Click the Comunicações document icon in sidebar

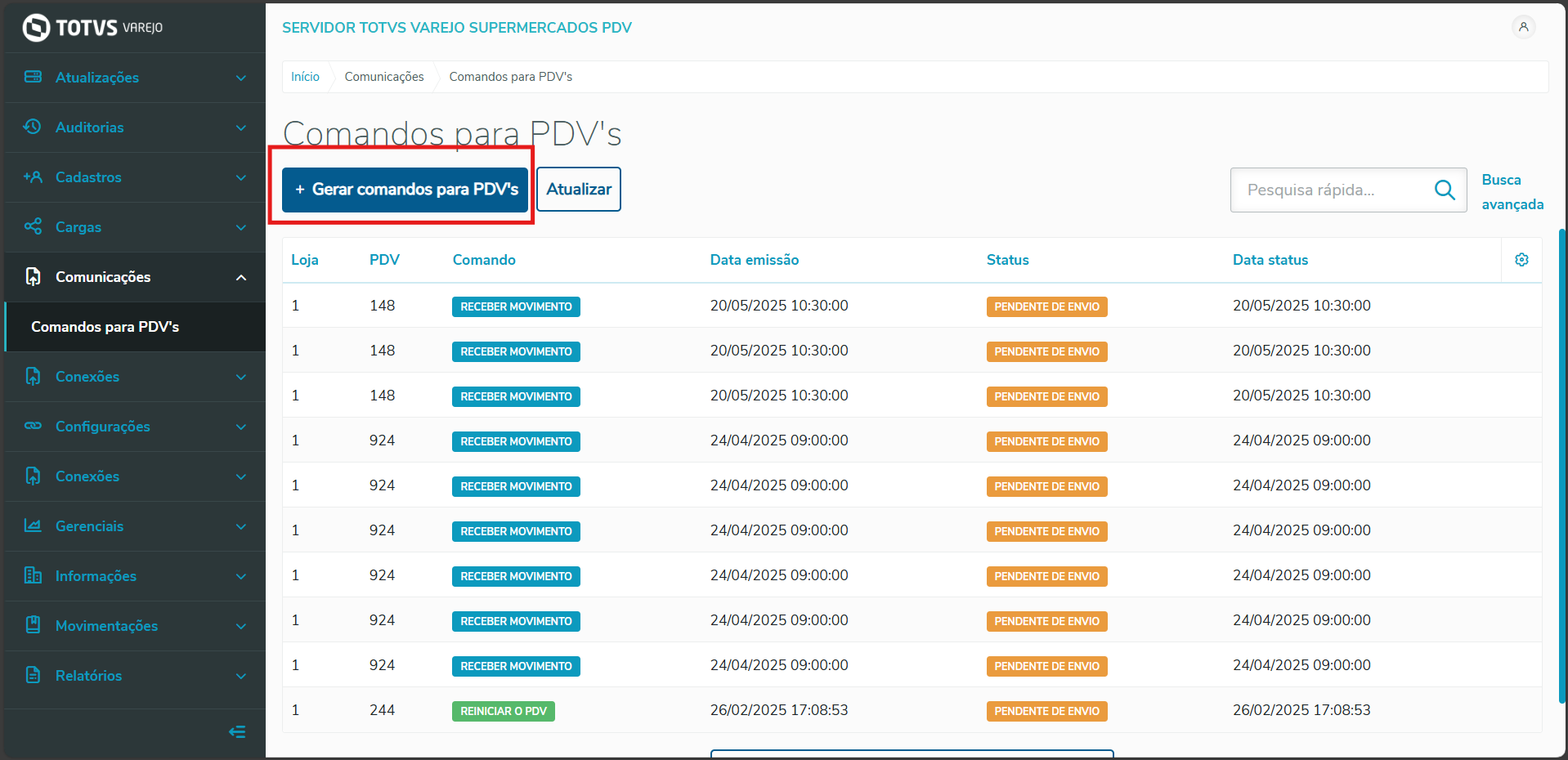[x=33, y=276]
